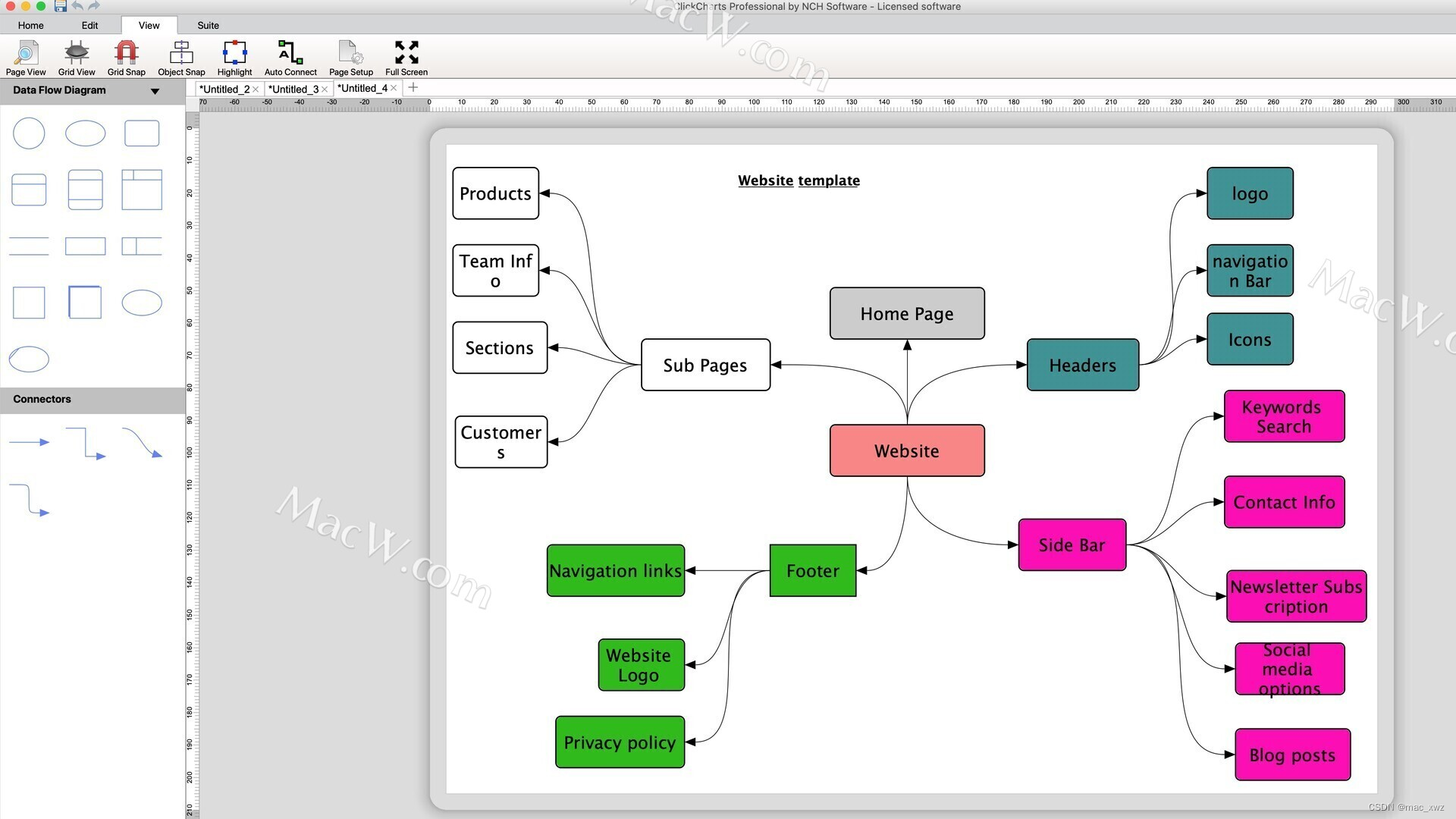The image size is (1456, 819).
Task: Click the Sections box
Action: pyautogui.click(x=500, y=347)
